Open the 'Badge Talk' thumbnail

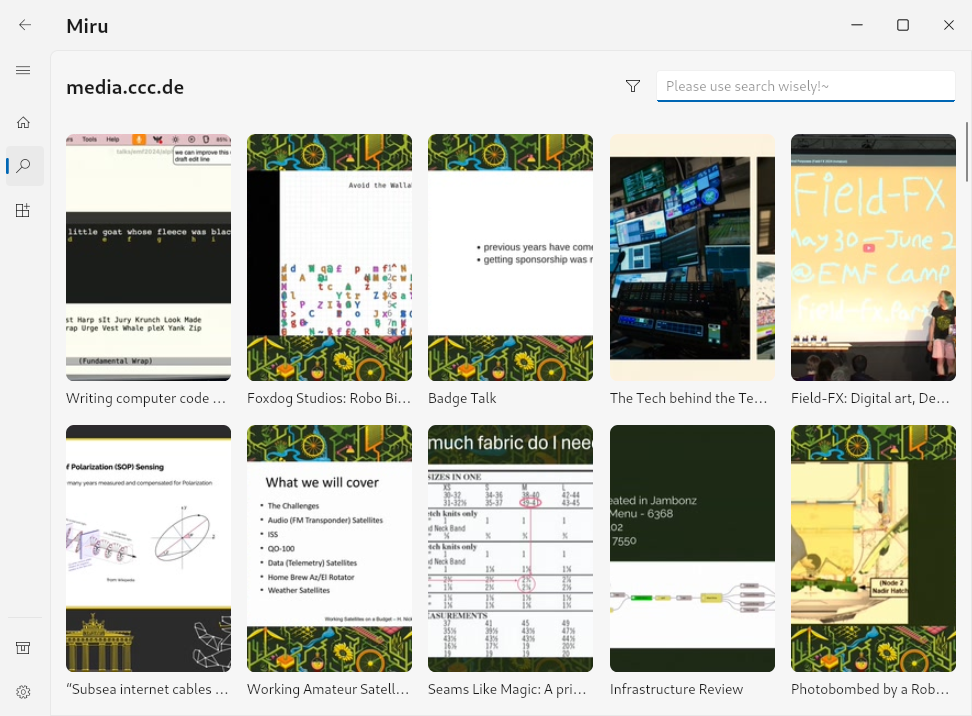(510, 257)
